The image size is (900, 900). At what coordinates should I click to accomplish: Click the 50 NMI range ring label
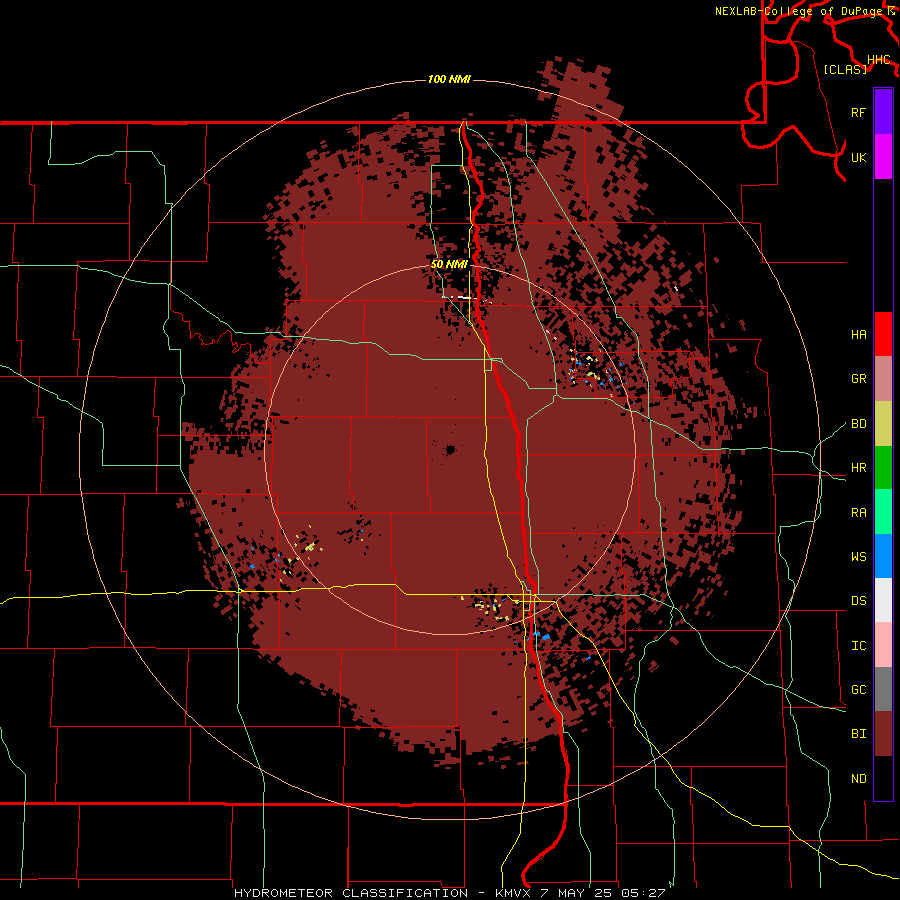tap(449, 264)
